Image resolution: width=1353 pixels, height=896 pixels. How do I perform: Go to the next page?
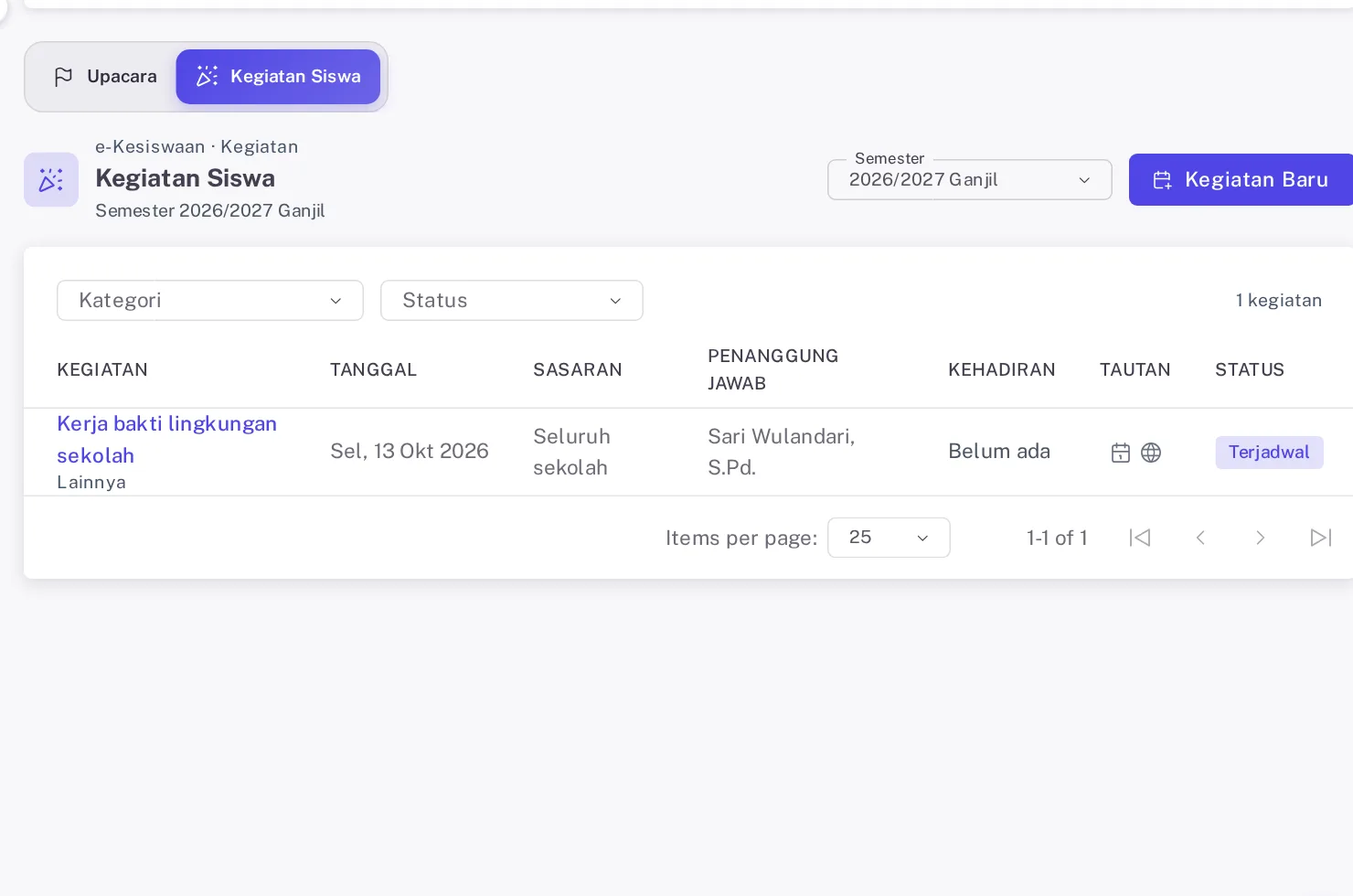1261,538
